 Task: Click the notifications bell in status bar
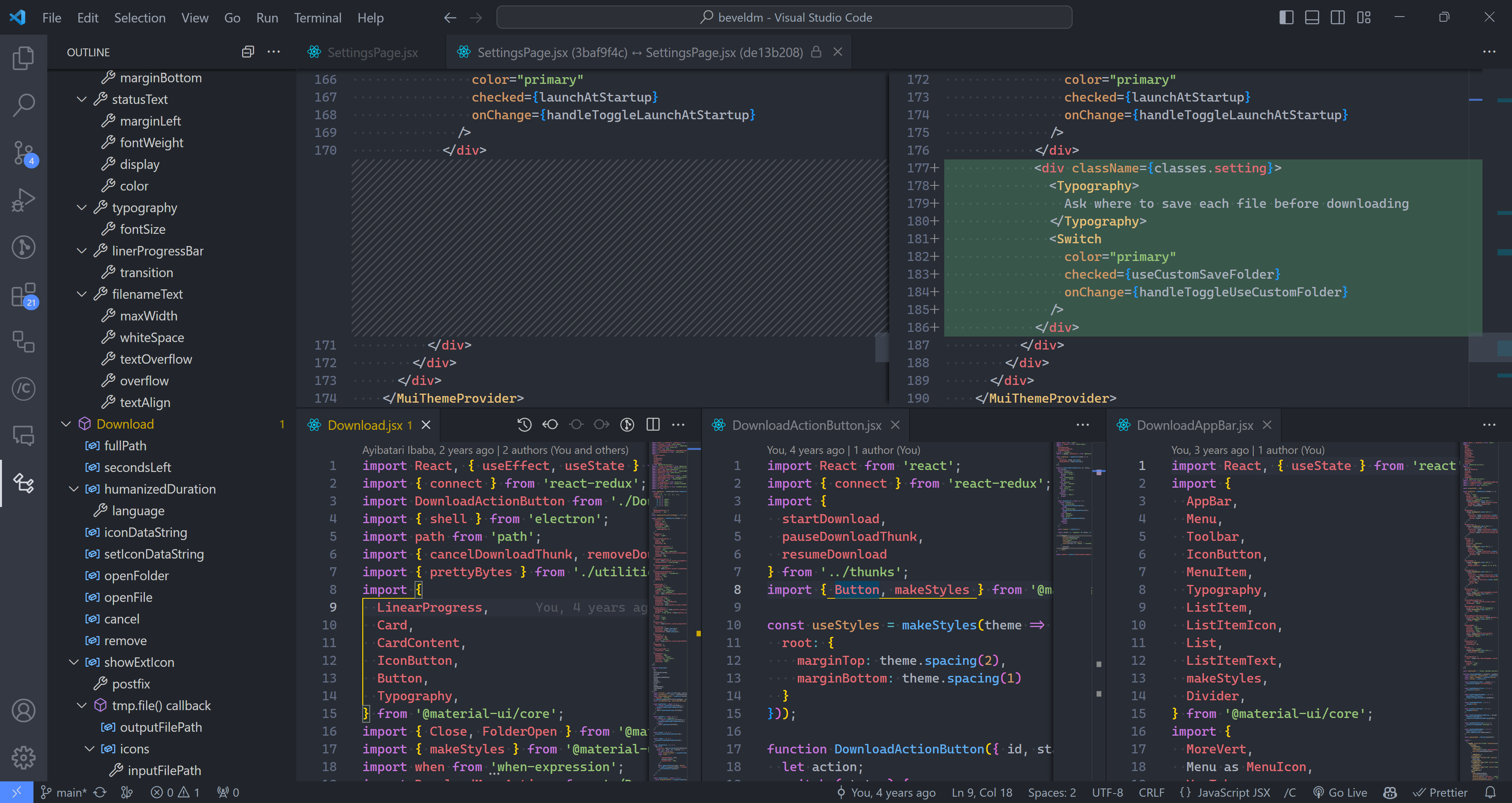click(1490, 792)
